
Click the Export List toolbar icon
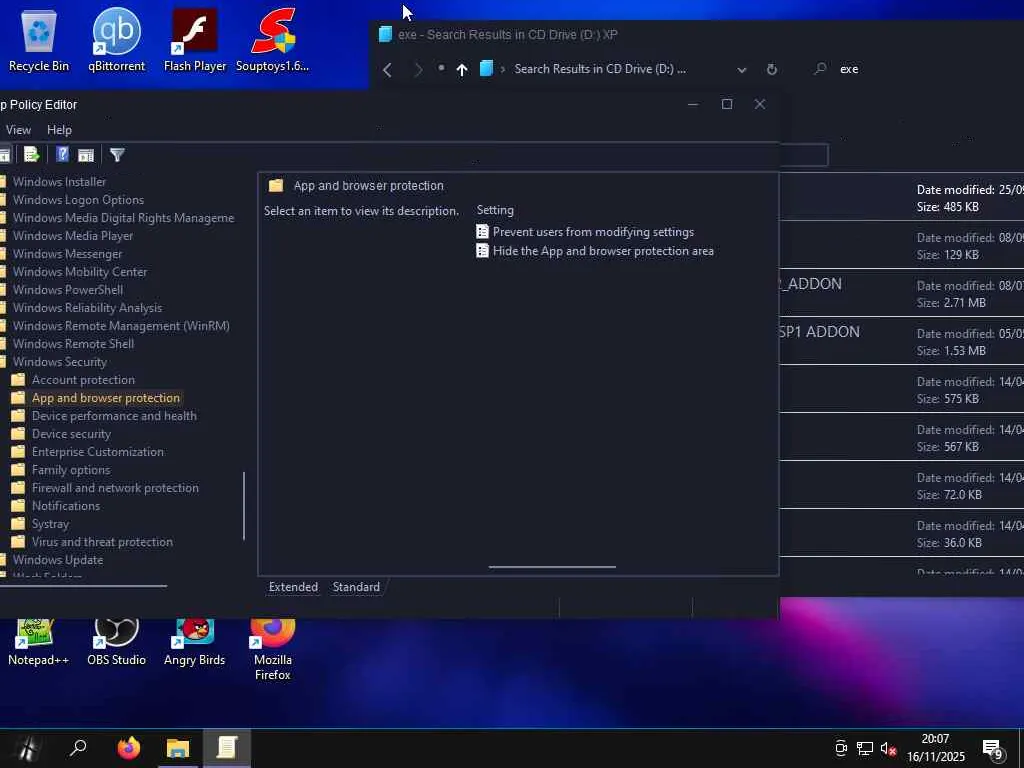[31, 155]
